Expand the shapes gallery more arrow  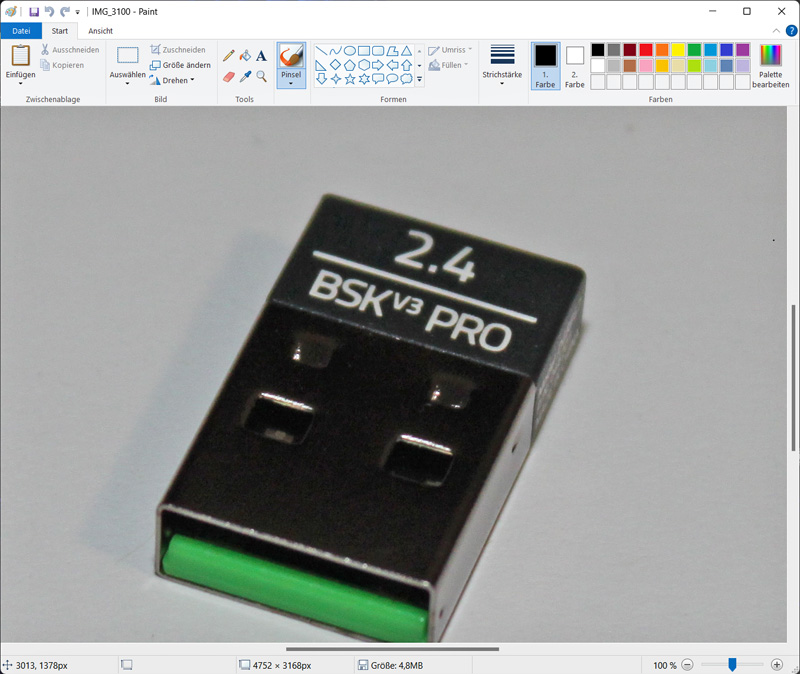pos(419,79)
